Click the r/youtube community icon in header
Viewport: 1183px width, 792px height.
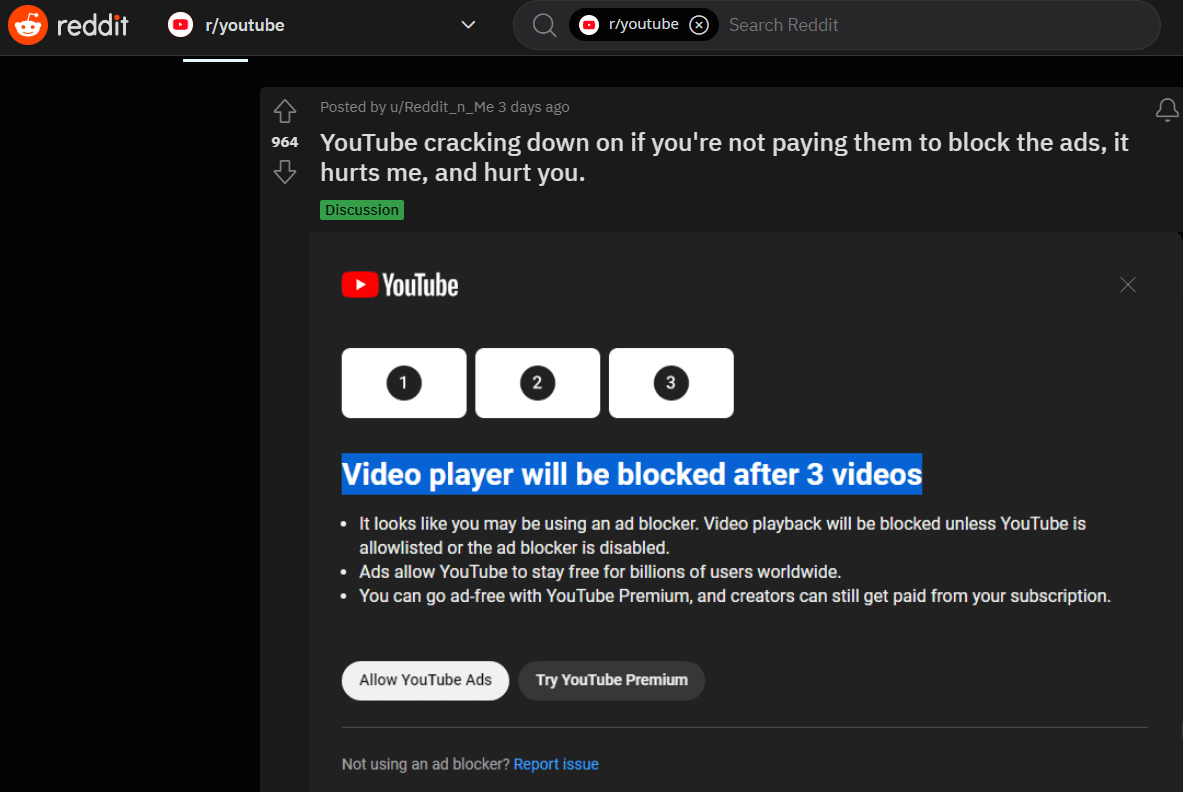tap(180, 25)
